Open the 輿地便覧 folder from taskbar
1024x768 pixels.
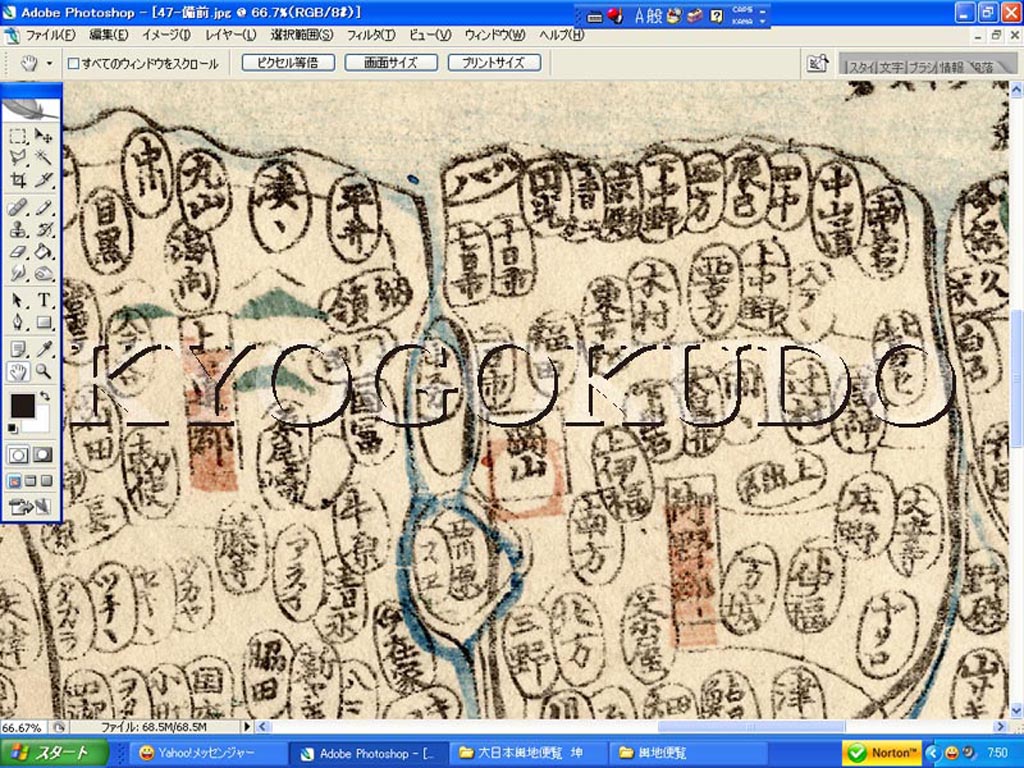click(x=689, y=753)
